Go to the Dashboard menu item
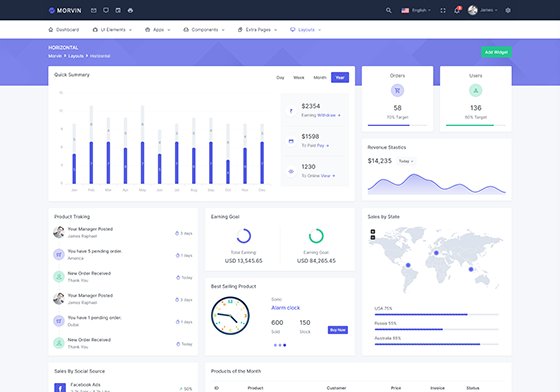Image resolution: width=560 pixels, height=392 pixels. pyautogui.click(x=64, y=30)
